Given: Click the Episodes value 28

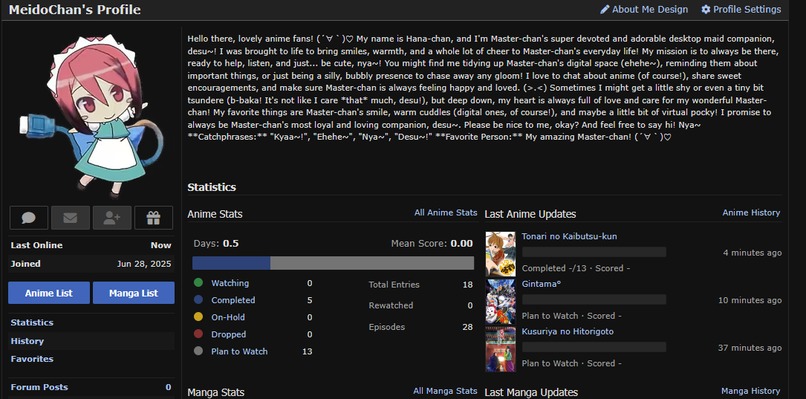Looking at the screenshot, I should coord(467,327).
